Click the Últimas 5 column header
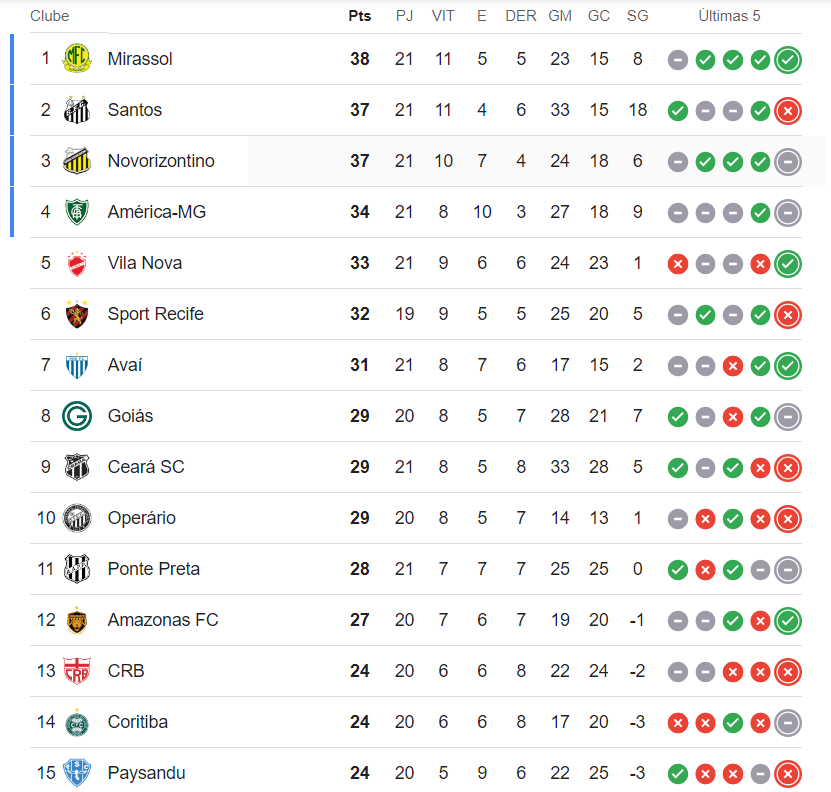Screen dimensions: 831x792 click(735, 16)
